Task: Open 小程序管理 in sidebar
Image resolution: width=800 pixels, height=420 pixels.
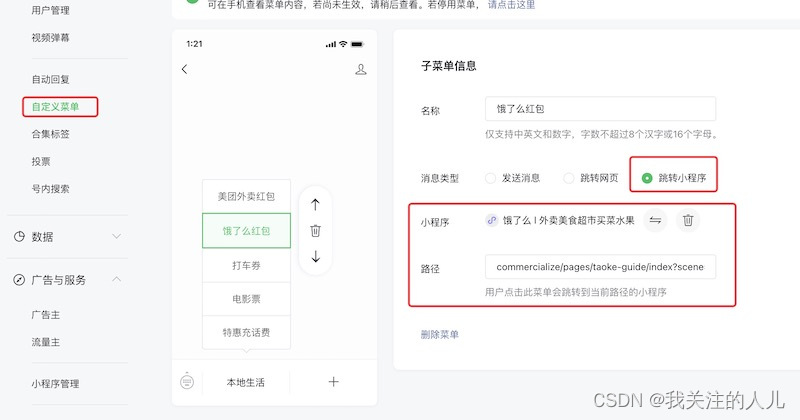Action: (56, 384)
